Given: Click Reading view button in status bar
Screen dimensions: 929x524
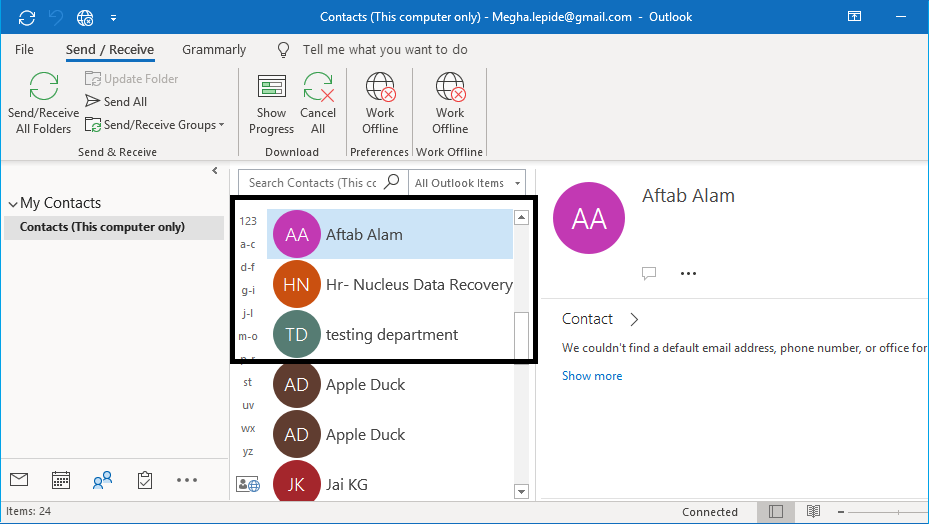Looking at the screenshot, I should [x=813, y=511].
